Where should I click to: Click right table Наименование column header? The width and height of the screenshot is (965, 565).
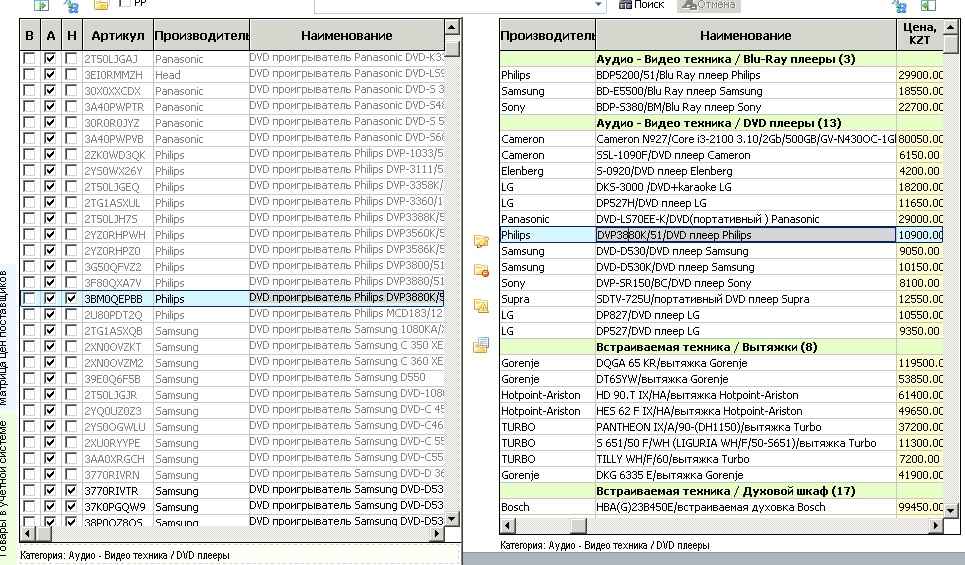tap(745, 36)
